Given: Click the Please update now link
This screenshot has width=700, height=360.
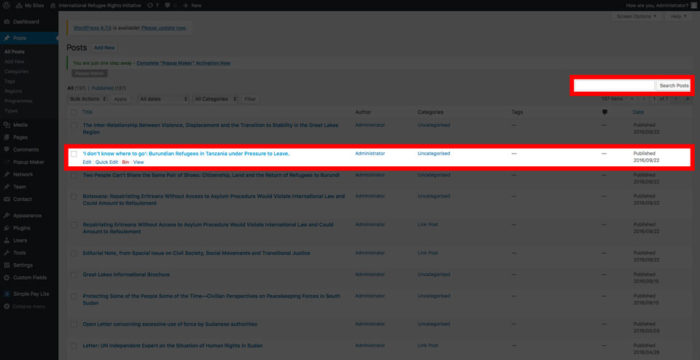Looking at the screenshot, I should [164, 28].
